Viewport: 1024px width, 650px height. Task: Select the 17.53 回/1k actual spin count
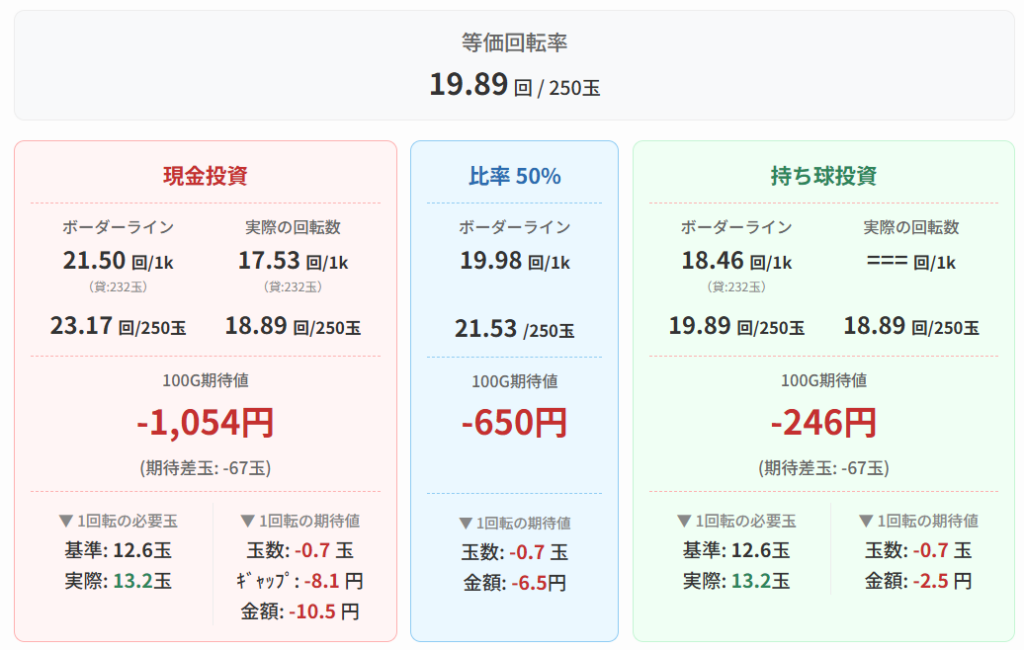[x=293, y=262]
